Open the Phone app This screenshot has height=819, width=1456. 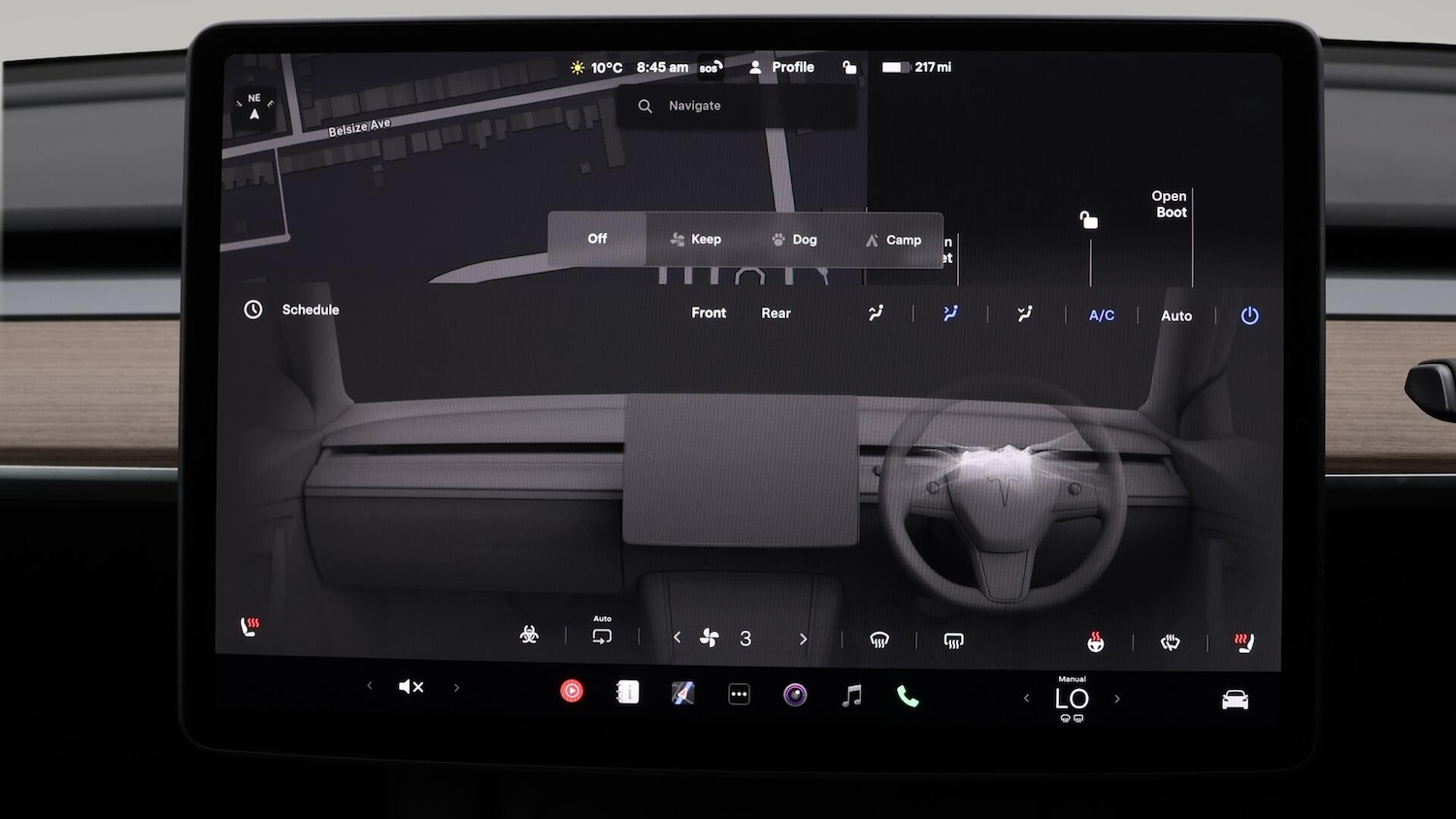tap(907, 695)
